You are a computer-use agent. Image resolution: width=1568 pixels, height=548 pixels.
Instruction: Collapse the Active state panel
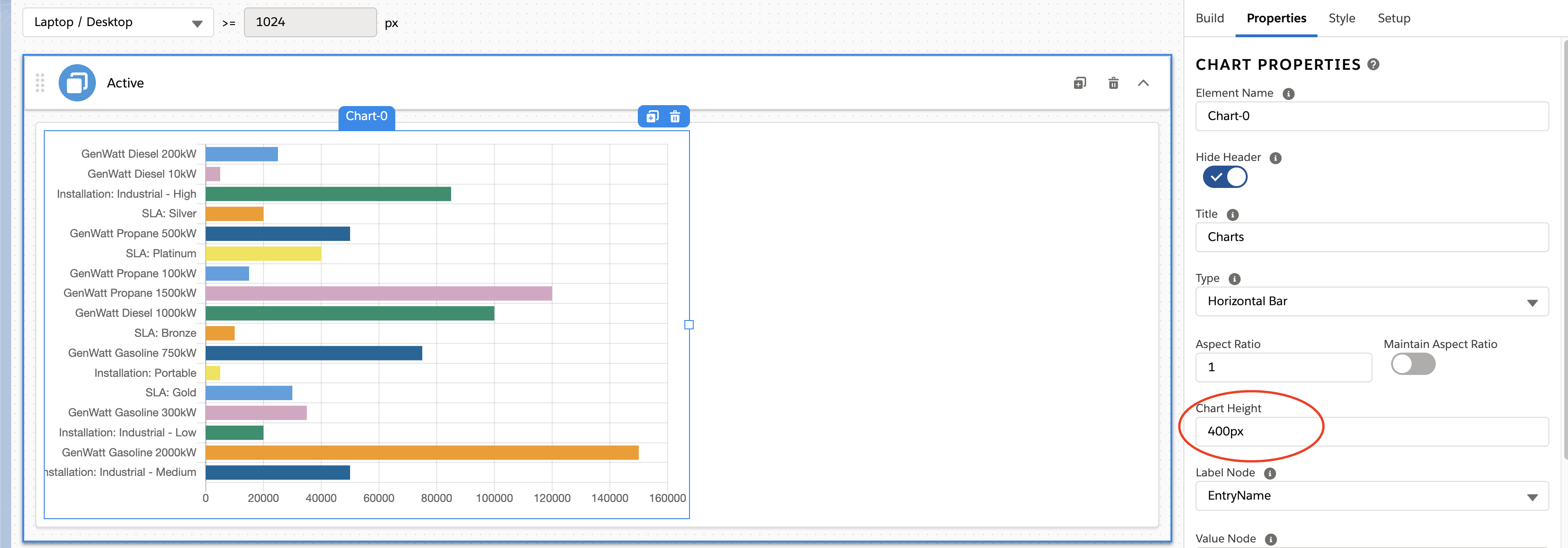[1144, 83]
